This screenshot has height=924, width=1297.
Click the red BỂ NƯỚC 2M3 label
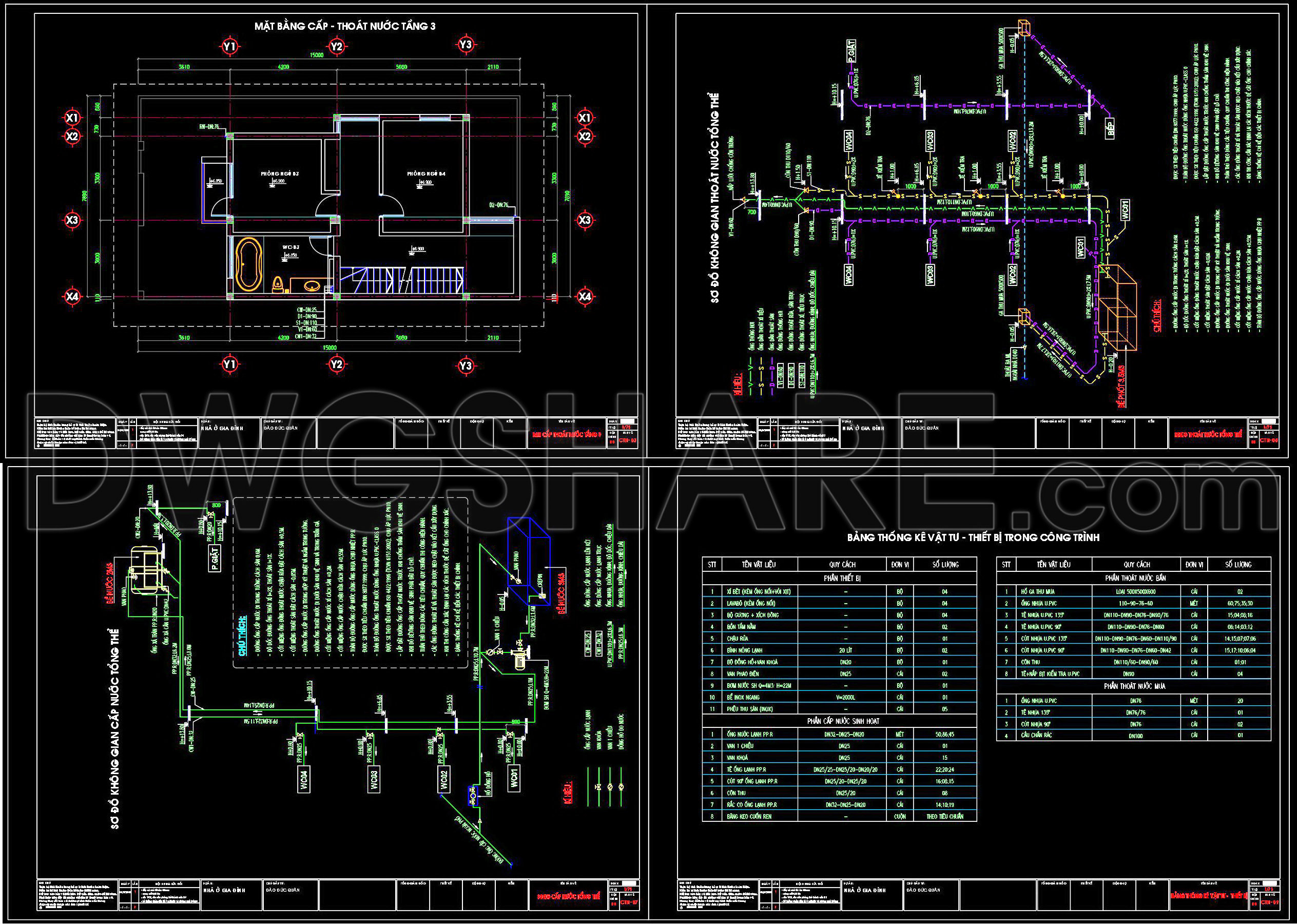(x=110, y=584)
